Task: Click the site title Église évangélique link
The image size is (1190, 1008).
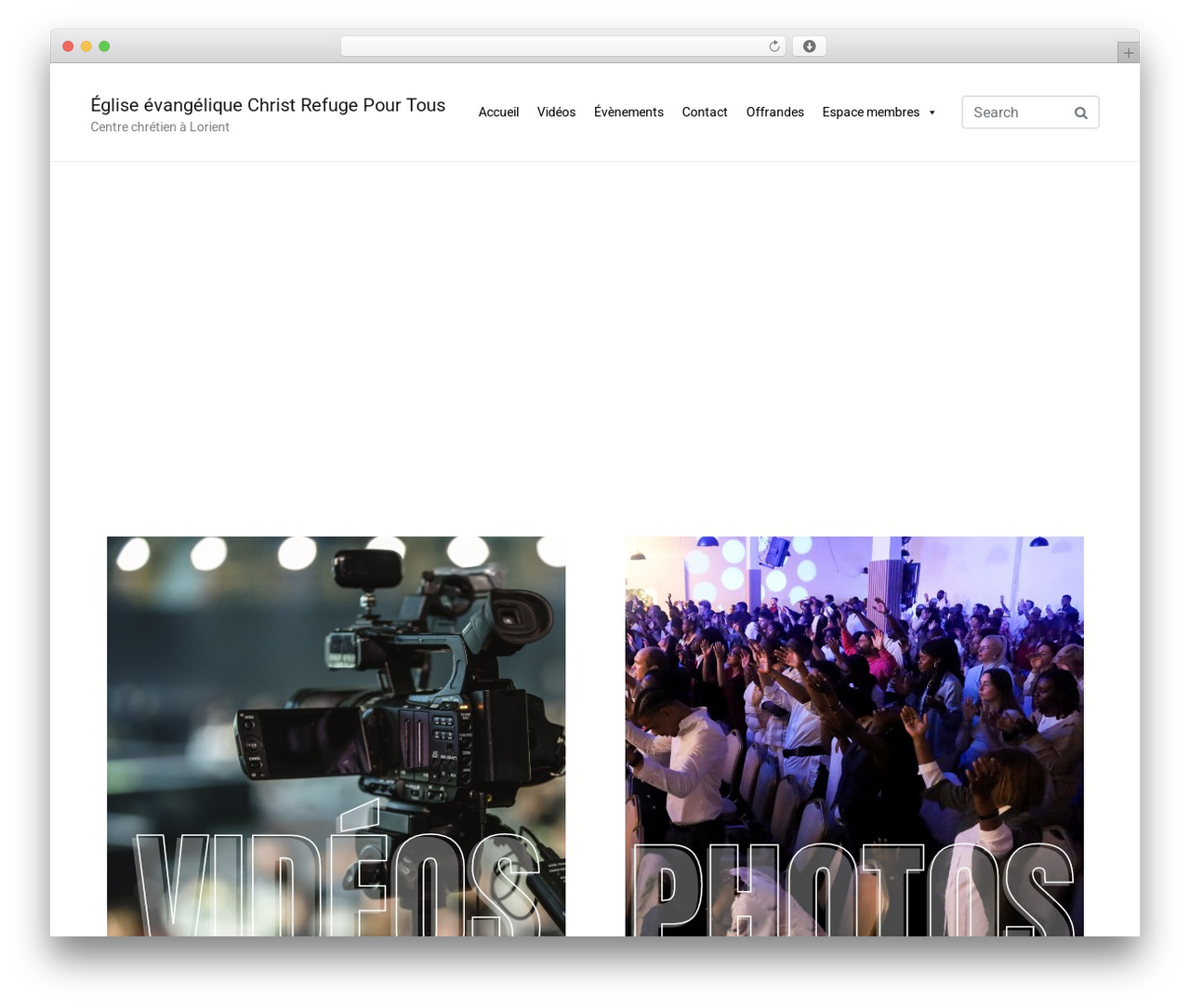Action: [x=268, y=105]
